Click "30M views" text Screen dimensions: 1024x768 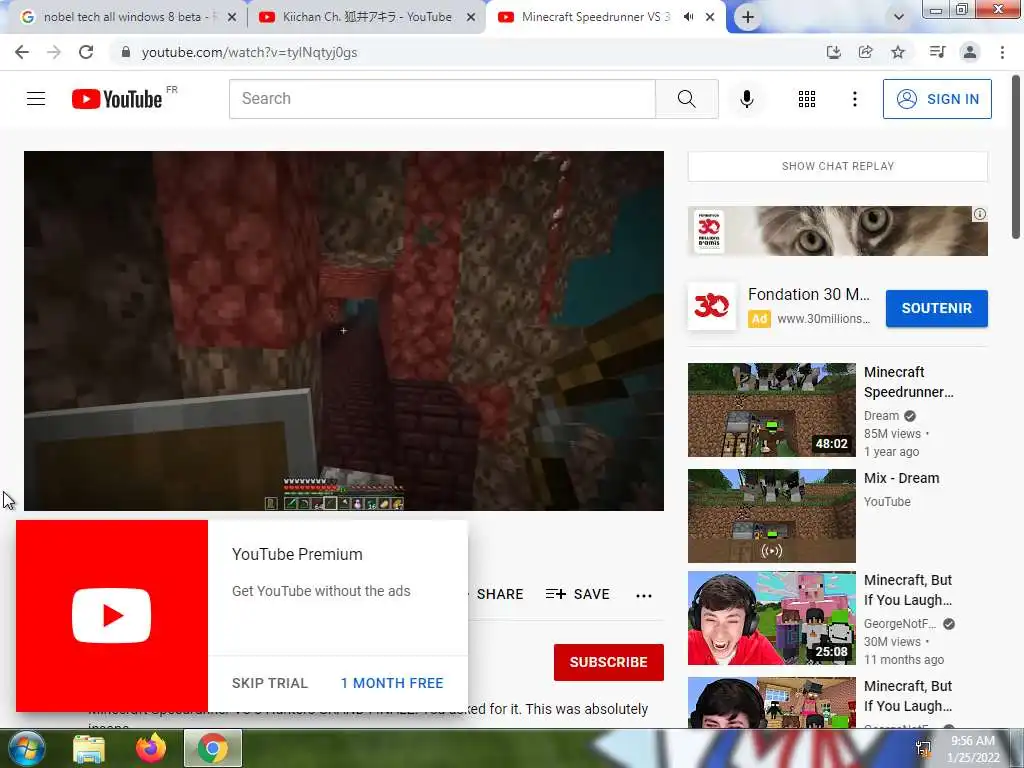coord(892,642)
